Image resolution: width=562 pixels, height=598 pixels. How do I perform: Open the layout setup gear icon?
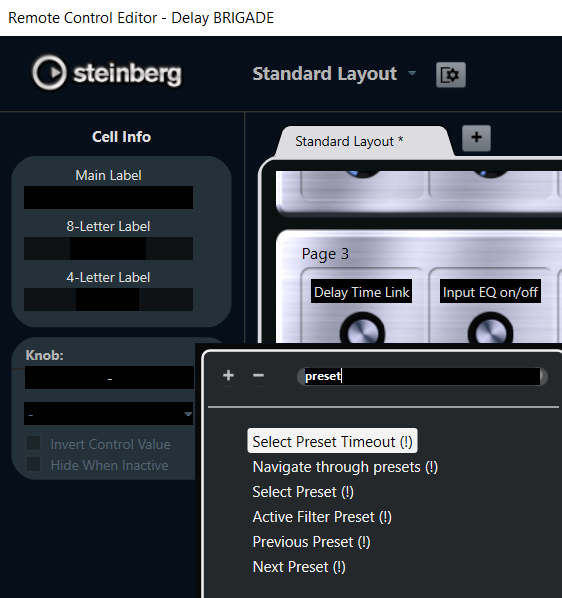click(451, 75)
